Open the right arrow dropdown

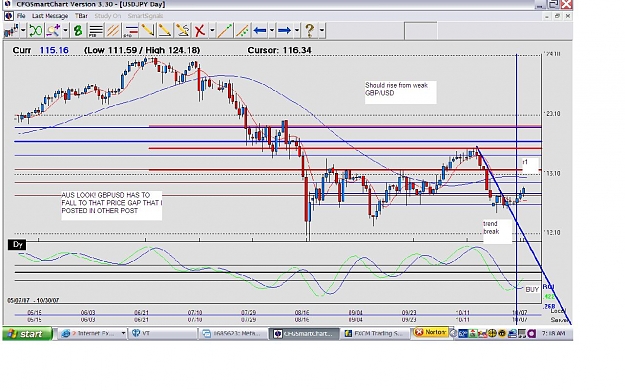click(297, 30)
